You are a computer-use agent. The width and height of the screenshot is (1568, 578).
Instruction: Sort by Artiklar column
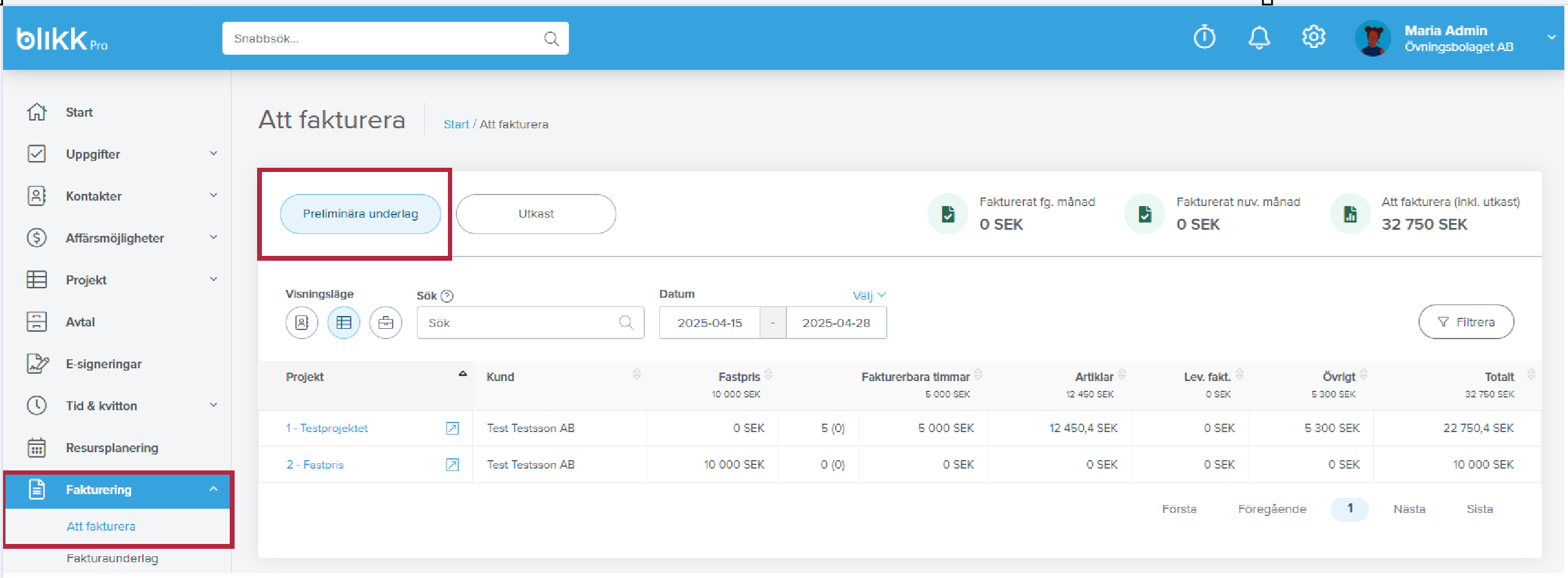tap(1122, 374)
